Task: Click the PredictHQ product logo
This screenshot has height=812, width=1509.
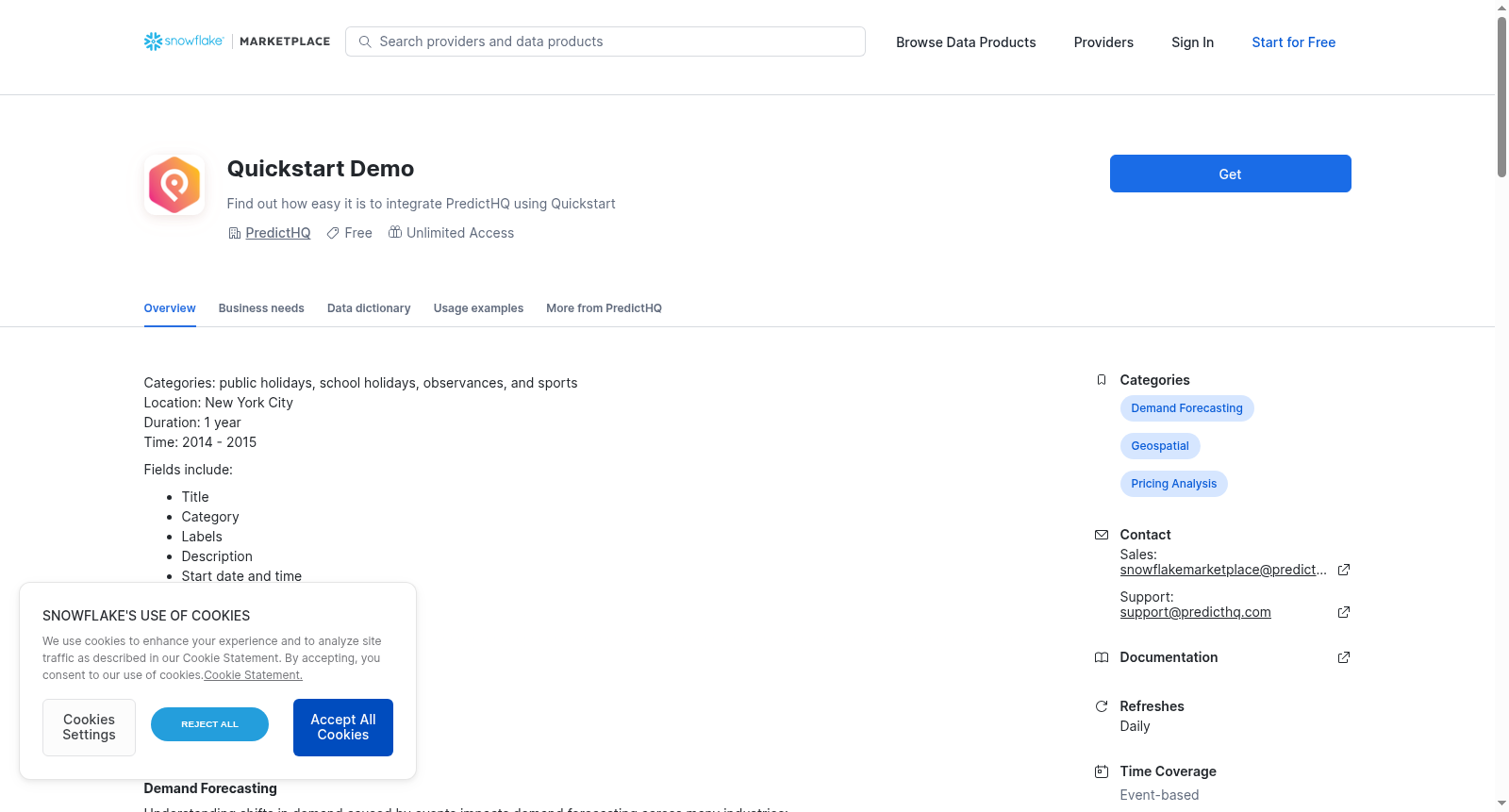Action: 174,185
